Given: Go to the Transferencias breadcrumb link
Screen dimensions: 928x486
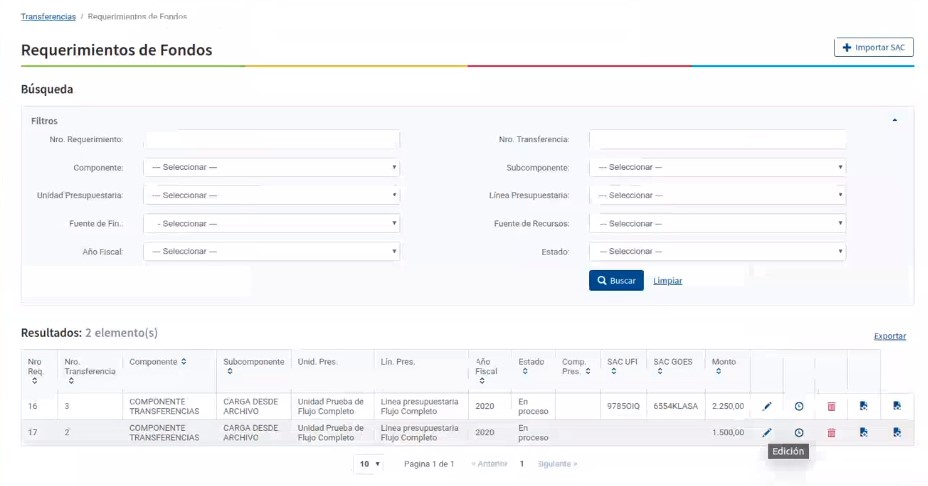Looking at the screenshot, I should click(48, 17).
